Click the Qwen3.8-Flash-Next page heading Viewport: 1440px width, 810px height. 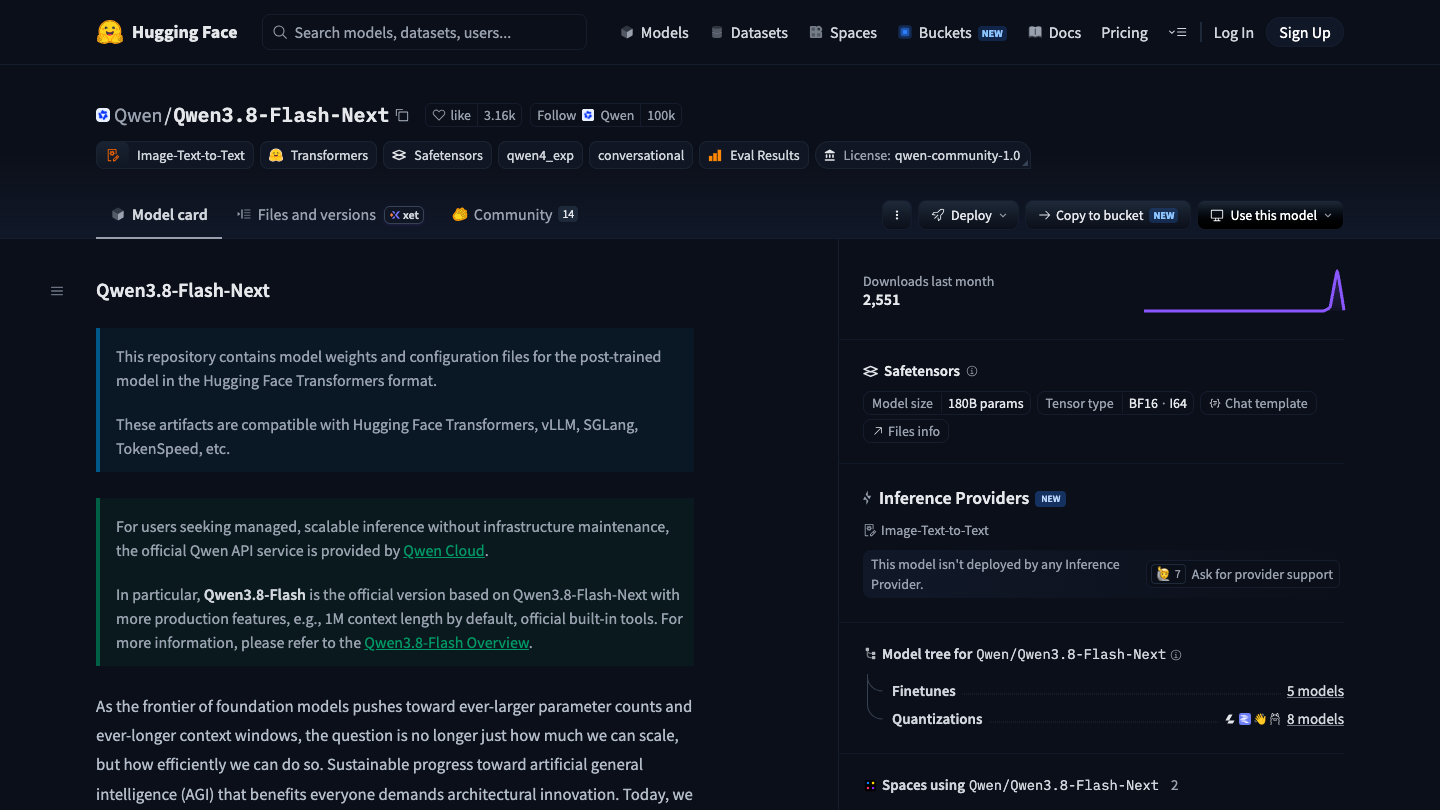tap(183, 290)
